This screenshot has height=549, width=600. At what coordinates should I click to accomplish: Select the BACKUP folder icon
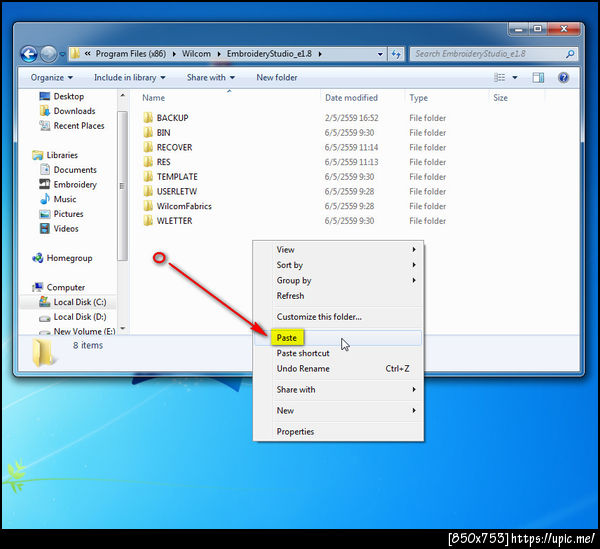click(148, 118)
